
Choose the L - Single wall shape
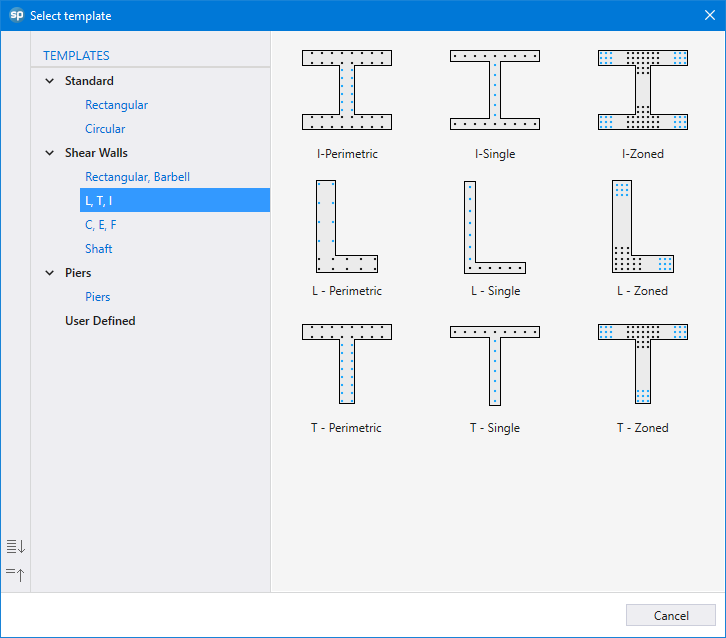point(495,227)
